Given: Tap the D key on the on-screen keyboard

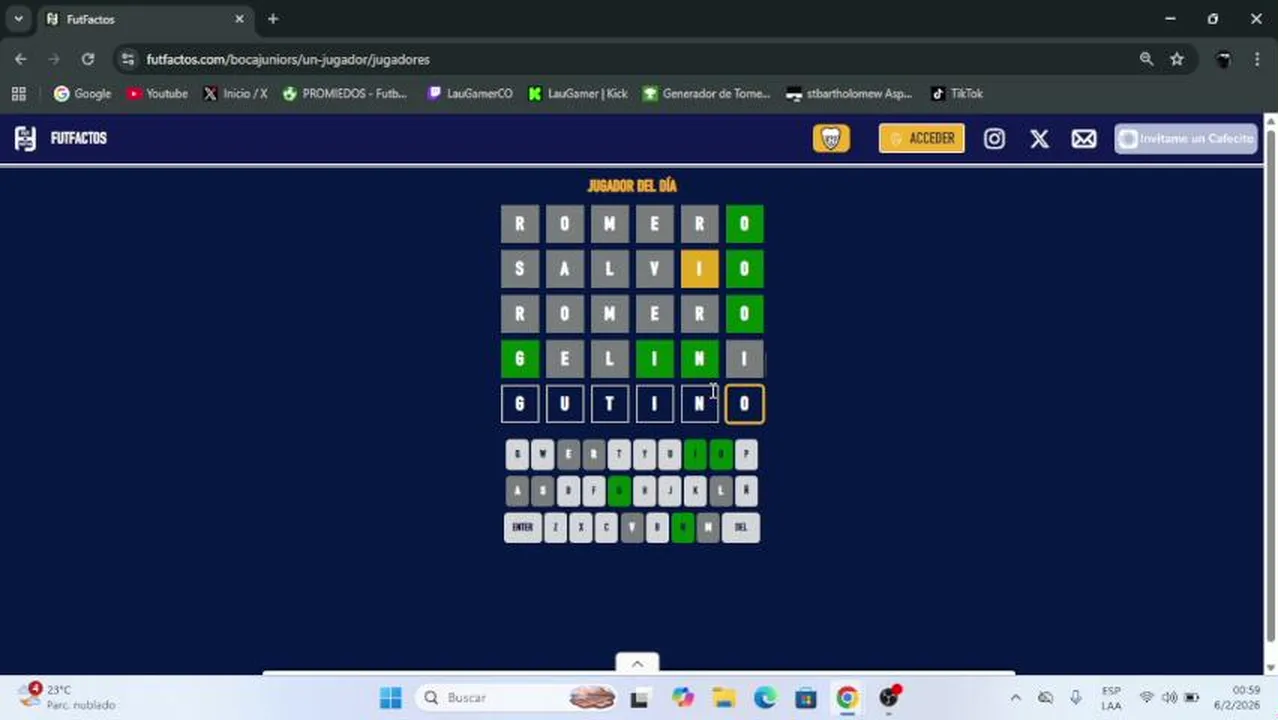Looking at the screenshot, I should [568, 491].
